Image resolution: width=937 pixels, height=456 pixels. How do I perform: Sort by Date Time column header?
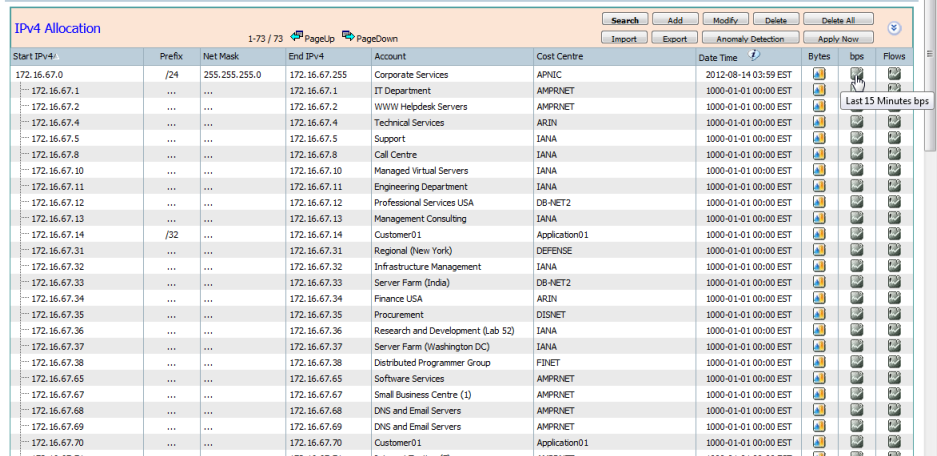pyautogui.click(x=718, y=57)
